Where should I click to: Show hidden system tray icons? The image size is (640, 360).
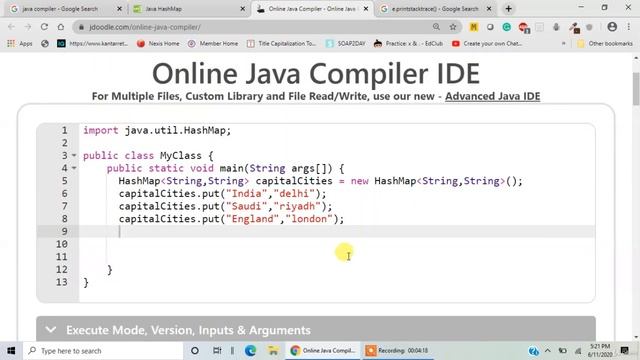548,351
